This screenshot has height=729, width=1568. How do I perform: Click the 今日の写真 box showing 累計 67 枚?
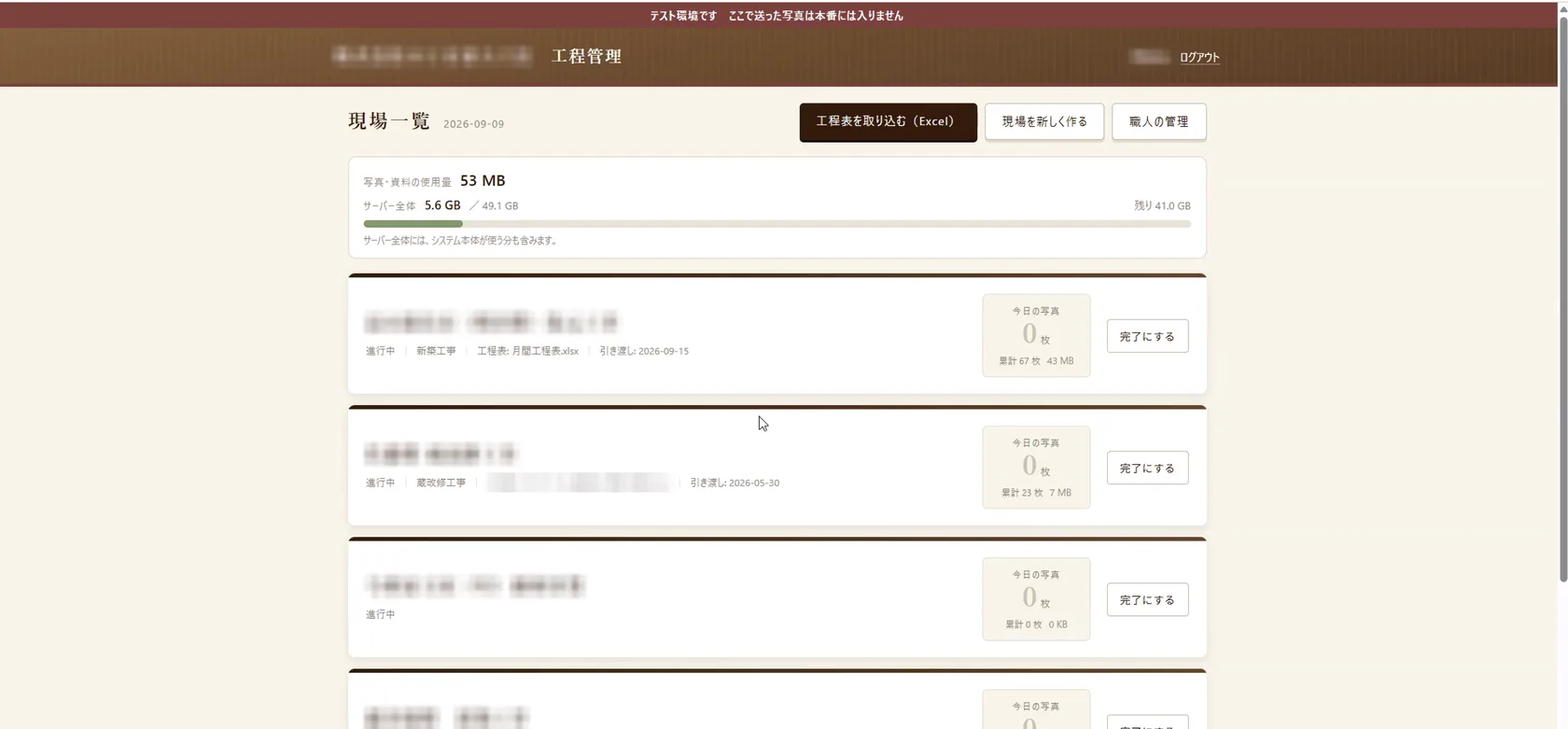pos(1036,336)
